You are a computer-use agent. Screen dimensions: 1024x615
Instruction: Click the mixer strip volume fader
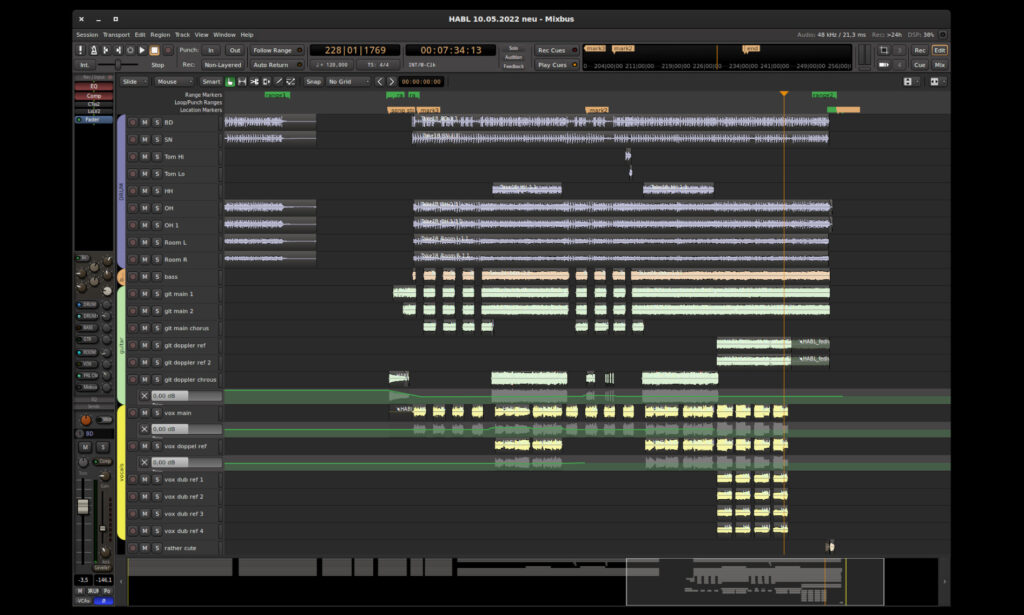83,507
